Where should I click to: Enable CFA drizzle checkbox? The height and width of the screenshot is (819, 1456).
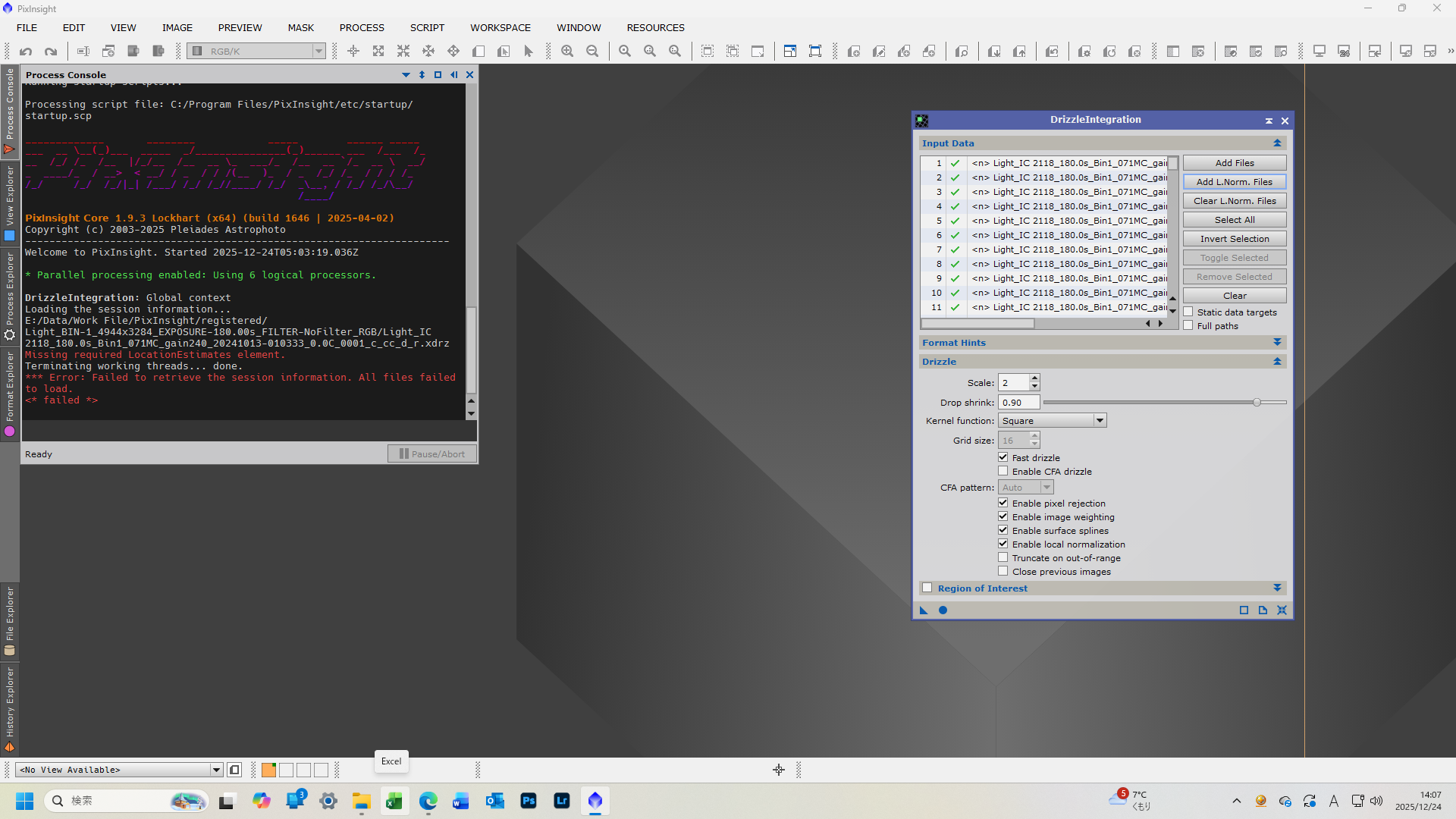(1003, 471)
